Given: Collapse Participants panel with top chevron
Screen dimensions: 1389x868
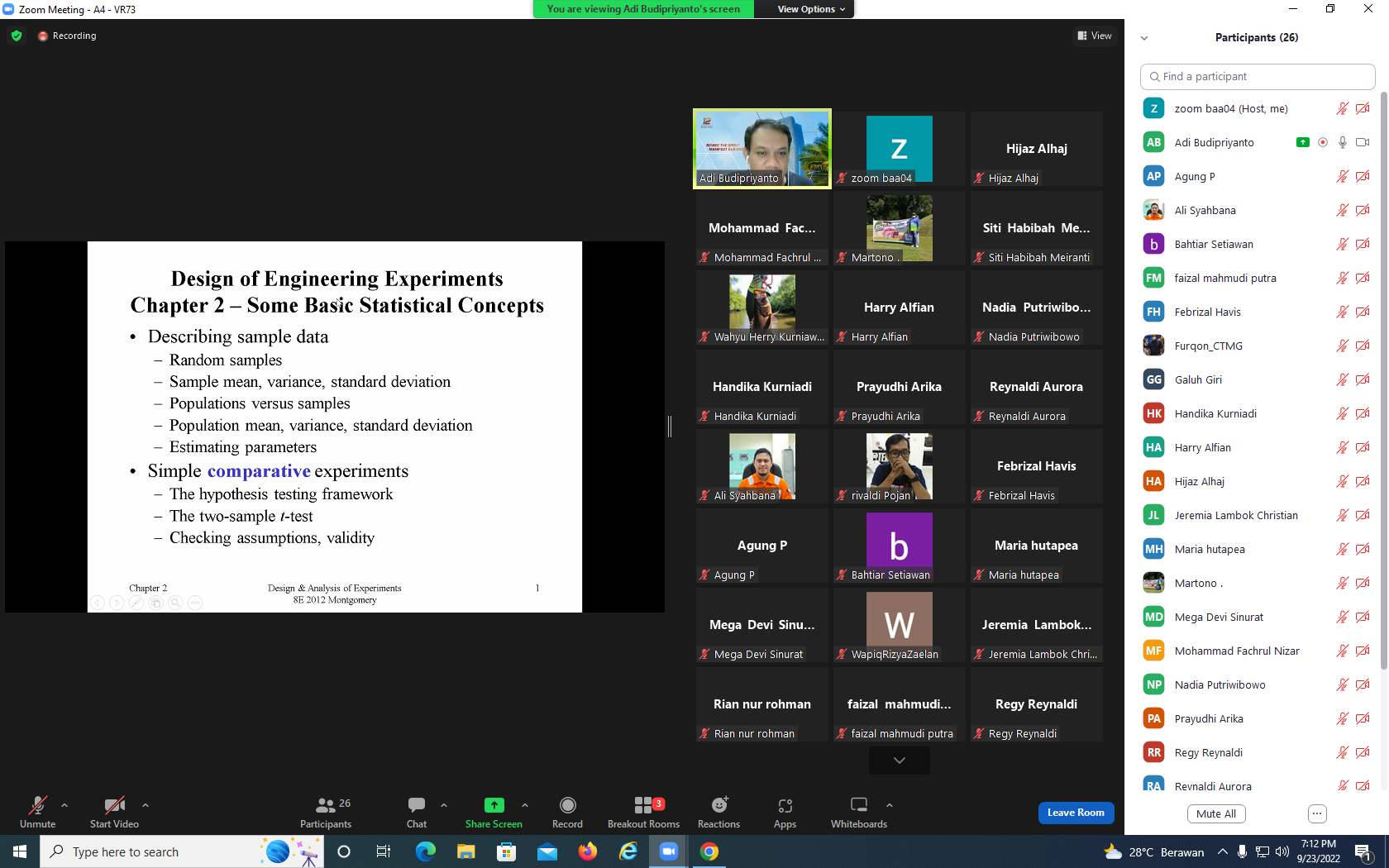Looking at the screenshot, I should (1144, 38).
